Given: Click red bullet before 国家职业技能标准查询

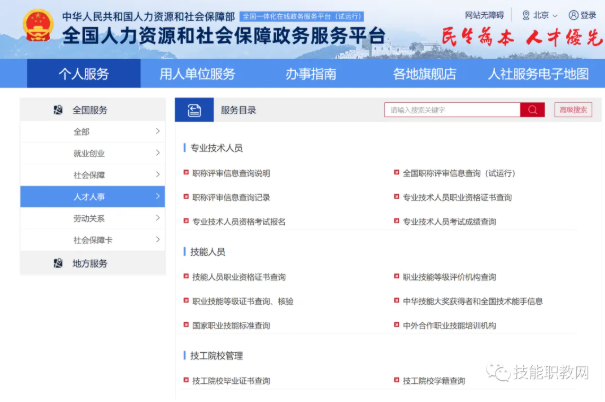Looking at the screenshot, I should coord(186,325).
